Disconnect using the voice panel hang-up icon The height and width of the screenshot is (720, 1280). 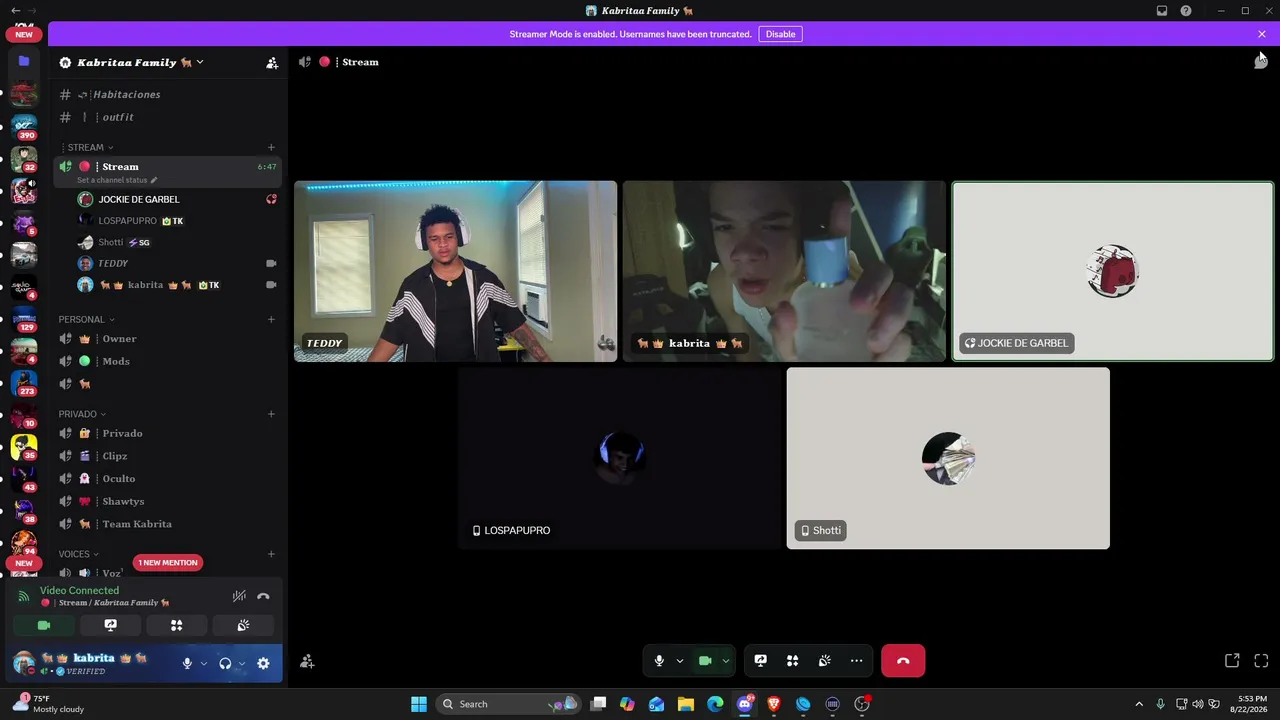click(x=263, y=596)
